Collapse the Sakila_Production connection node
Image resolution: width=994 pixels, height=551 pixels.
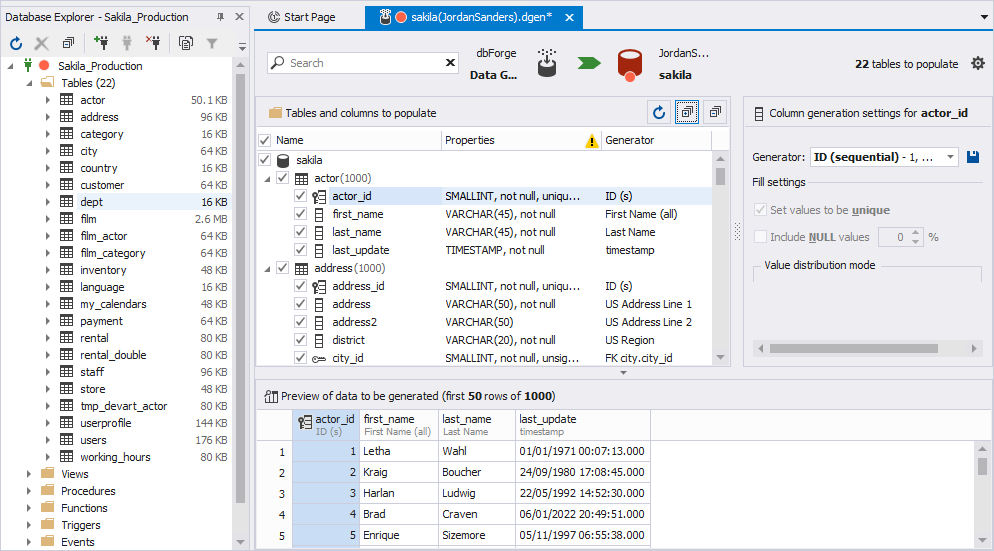(x=11, y=66)
